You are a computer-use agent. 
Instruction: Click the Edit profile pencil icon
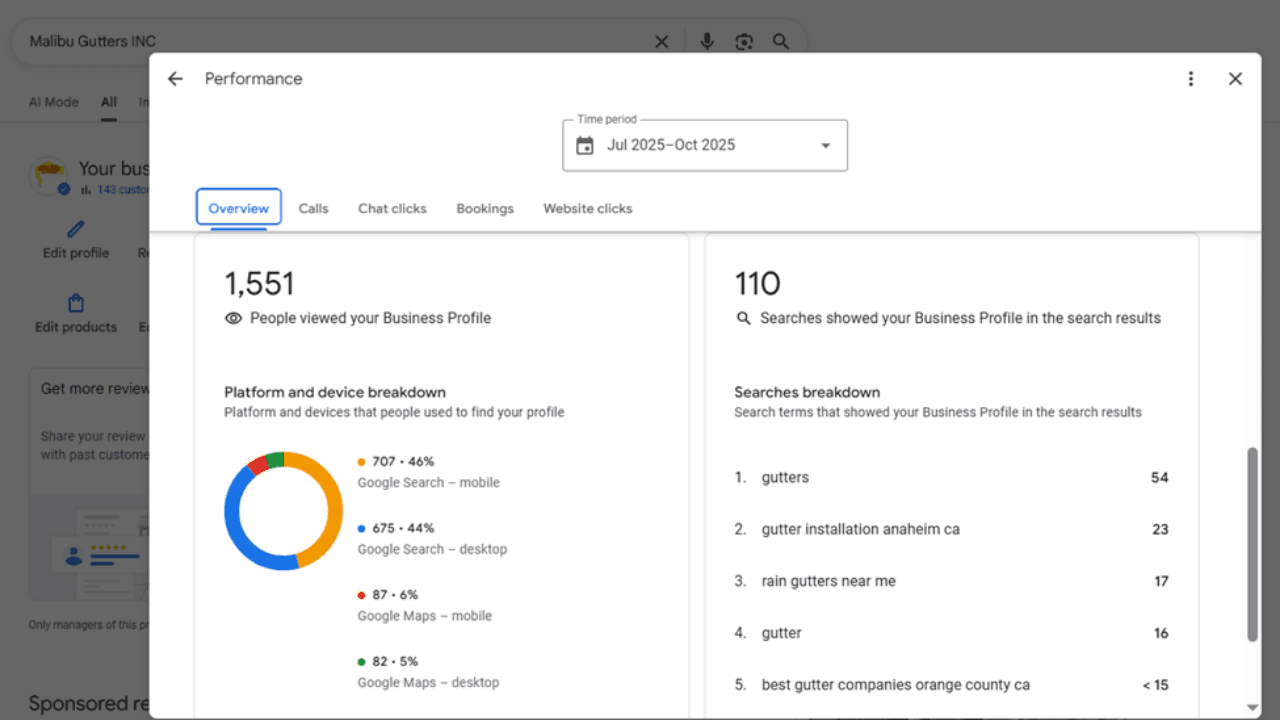click(x=76, y=230)
